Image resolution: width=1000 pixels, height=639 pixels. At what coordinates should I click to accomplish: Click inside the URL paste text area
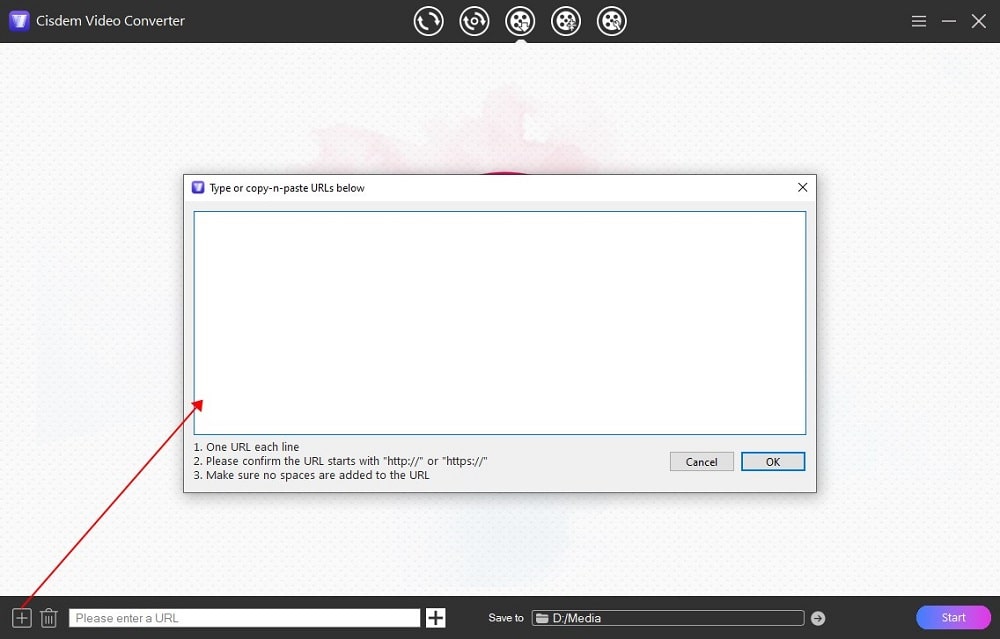[x=499, y=320]
